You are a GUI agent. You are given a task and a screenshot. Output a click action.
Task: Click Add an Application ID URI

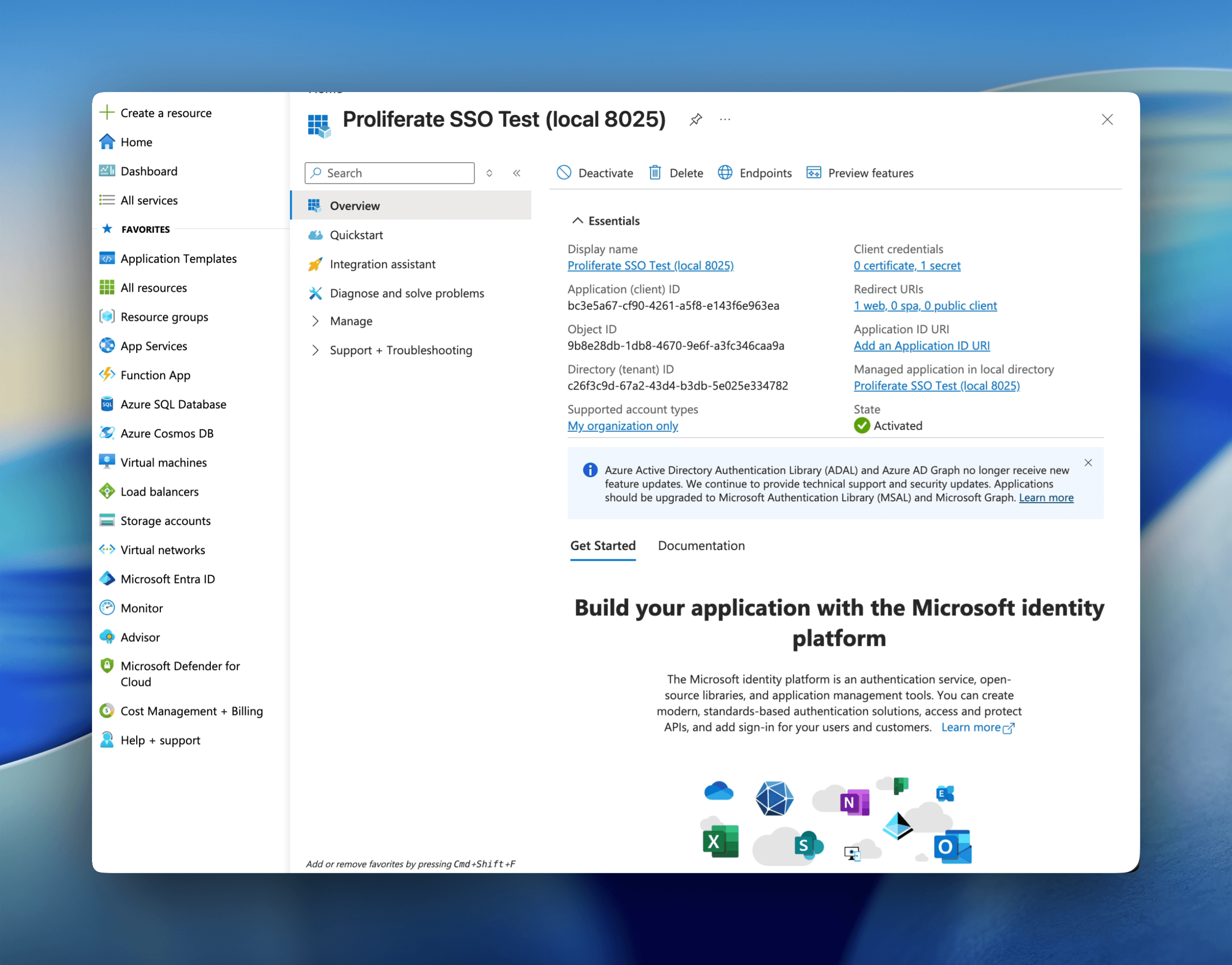(x=921, y=345)
